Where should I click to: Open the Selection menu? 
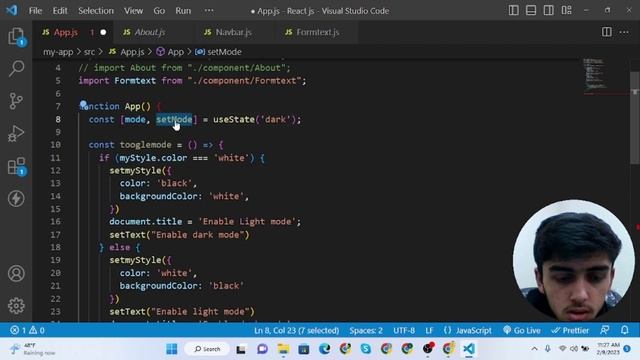96,11
